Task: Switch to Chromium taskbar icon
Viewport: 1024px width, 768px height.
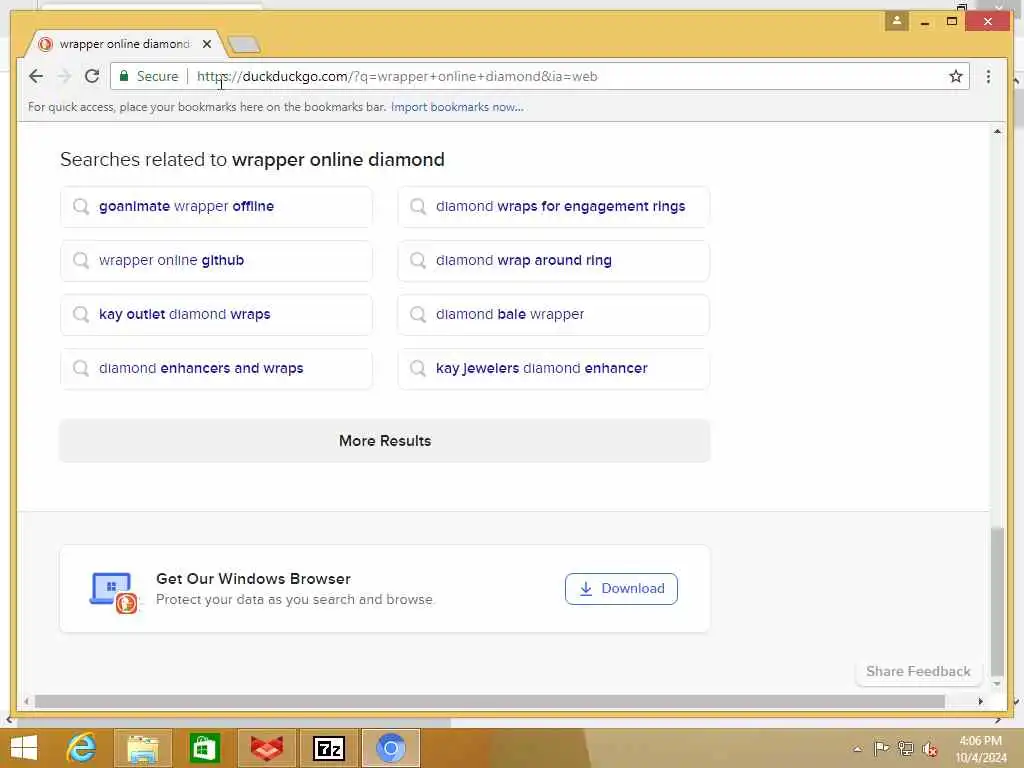Action: [x=391, y=748]
